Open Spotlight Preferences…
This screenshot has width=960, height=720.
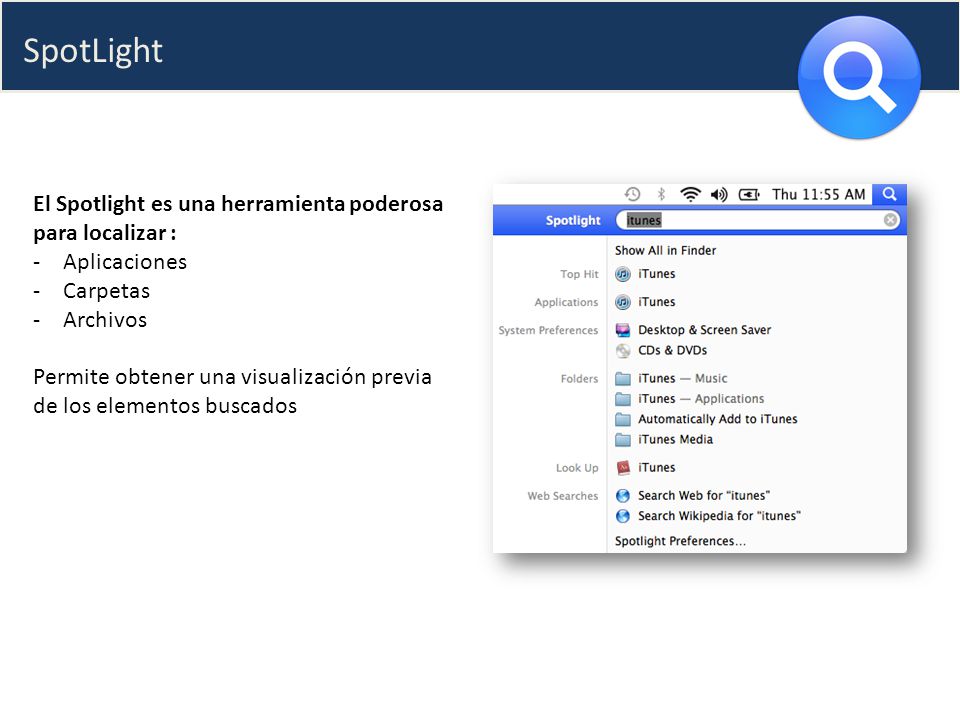(x=680, y=541)
